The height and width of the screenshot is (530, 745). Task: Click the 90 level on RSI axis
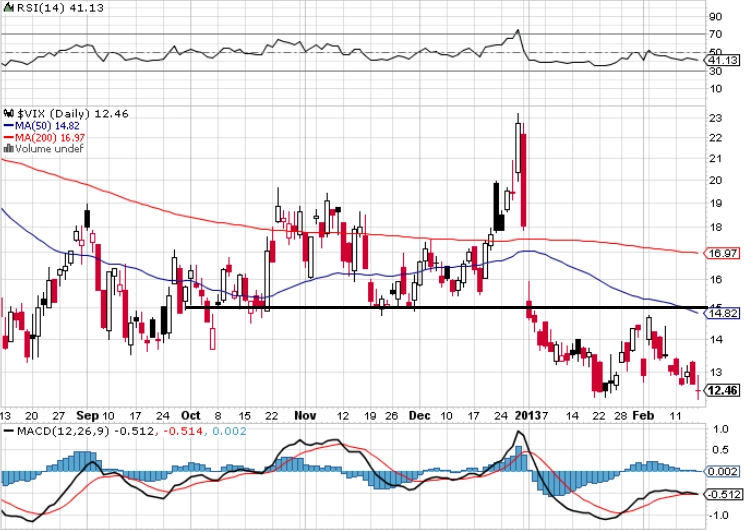click(716, 17)
